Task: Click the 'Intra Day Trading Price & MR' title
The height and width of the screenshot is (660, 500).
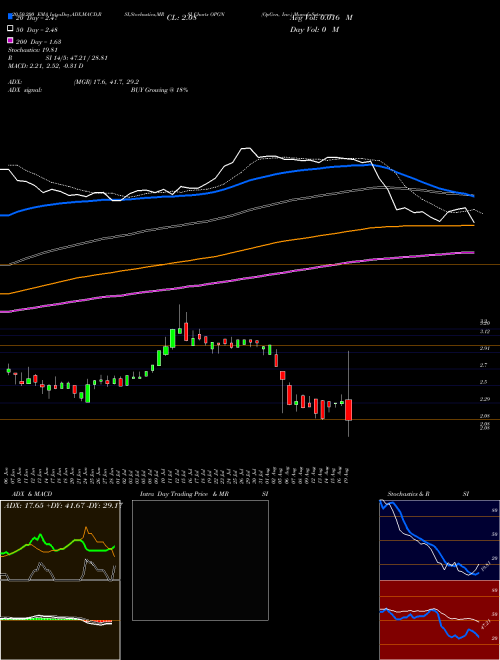Action: pos(184,494)
